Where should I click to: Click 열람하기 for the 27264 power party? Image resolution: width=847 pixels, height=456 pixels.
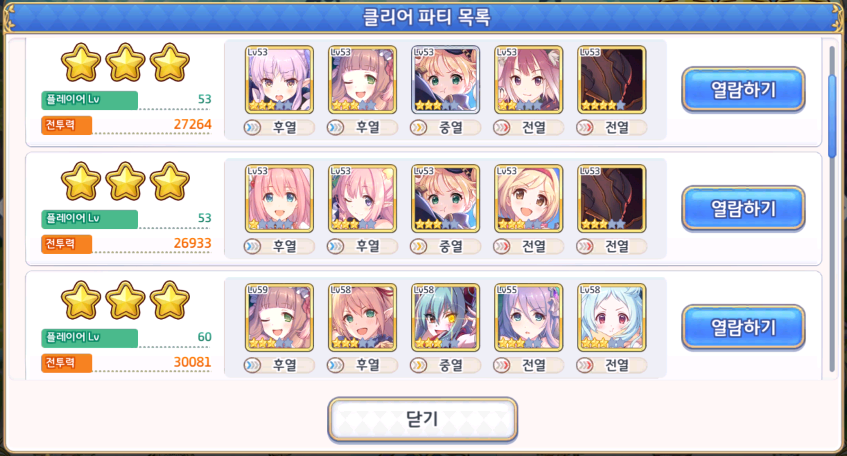pyautogui.click(x=743, y=89)
